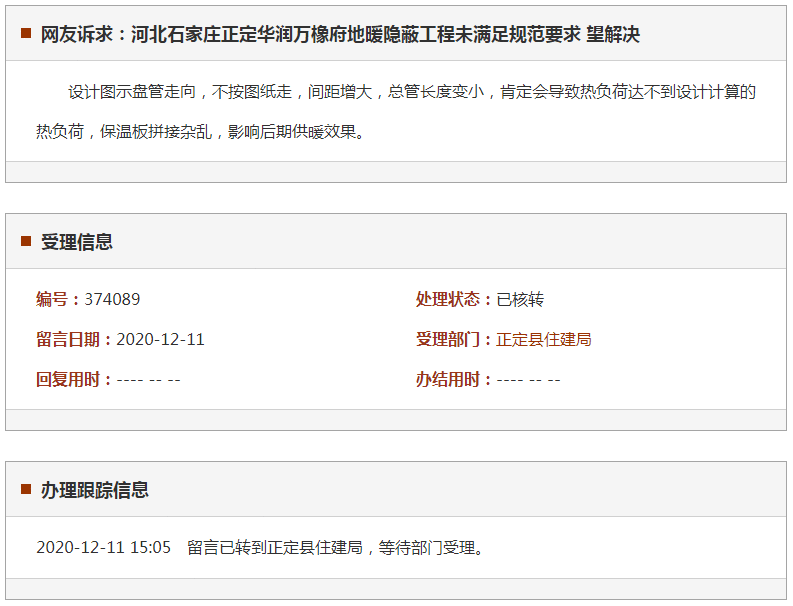Select the 留言日期 label
The width and height of the screenshot is (793, 606).
click(x=73, y=339)
